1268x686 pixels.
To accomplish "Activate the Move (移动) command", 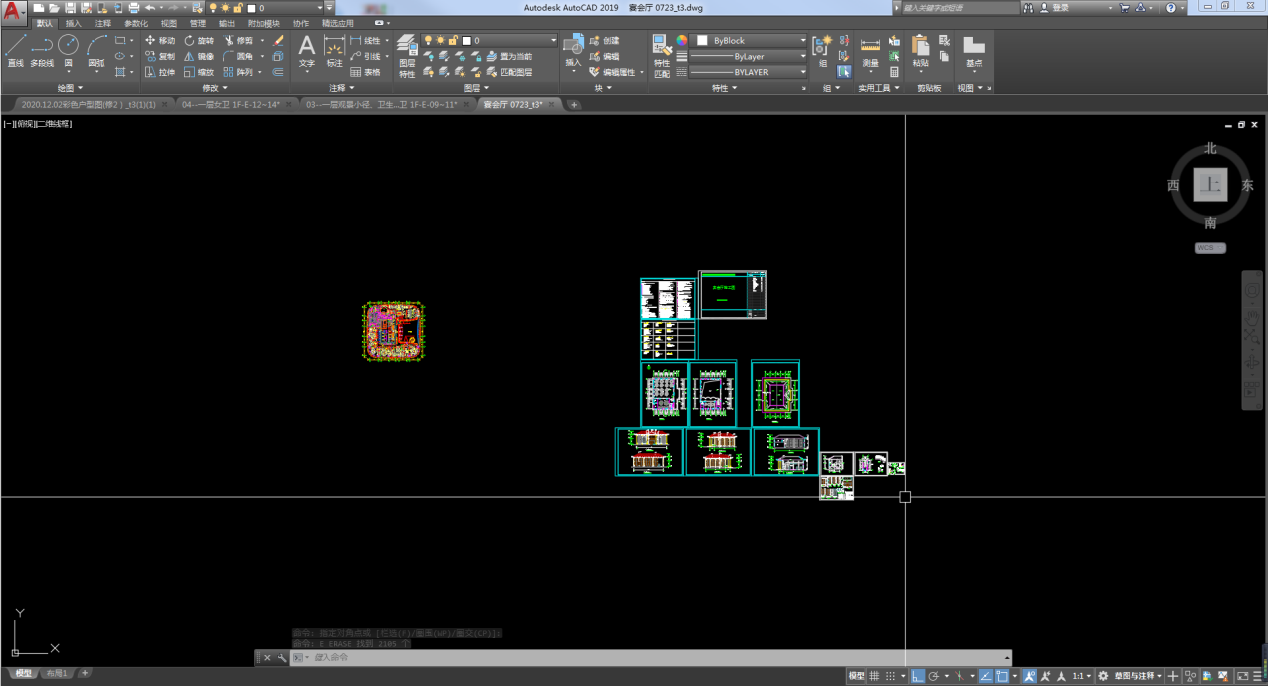I will [x=160, y=41].
